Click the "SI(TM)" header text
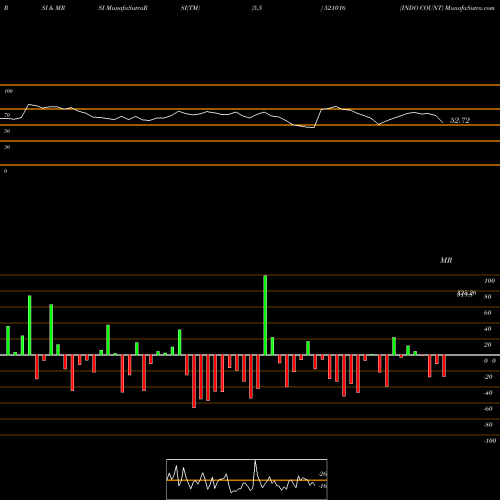Viewport: 500px width, 500px height. 190,8
